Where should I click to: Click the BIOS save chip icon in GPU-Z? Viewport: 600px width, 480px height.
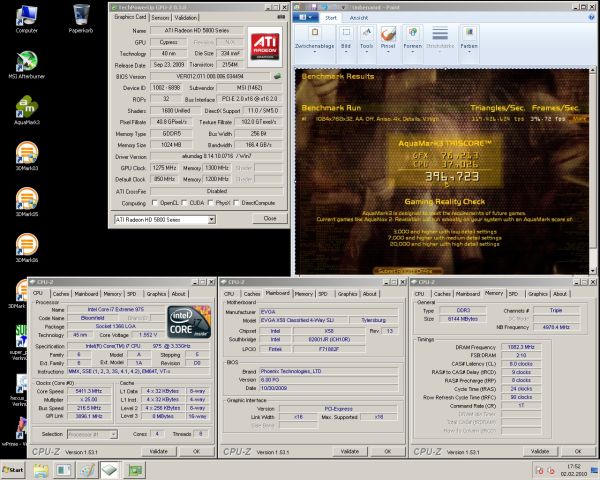coord(277,76)
